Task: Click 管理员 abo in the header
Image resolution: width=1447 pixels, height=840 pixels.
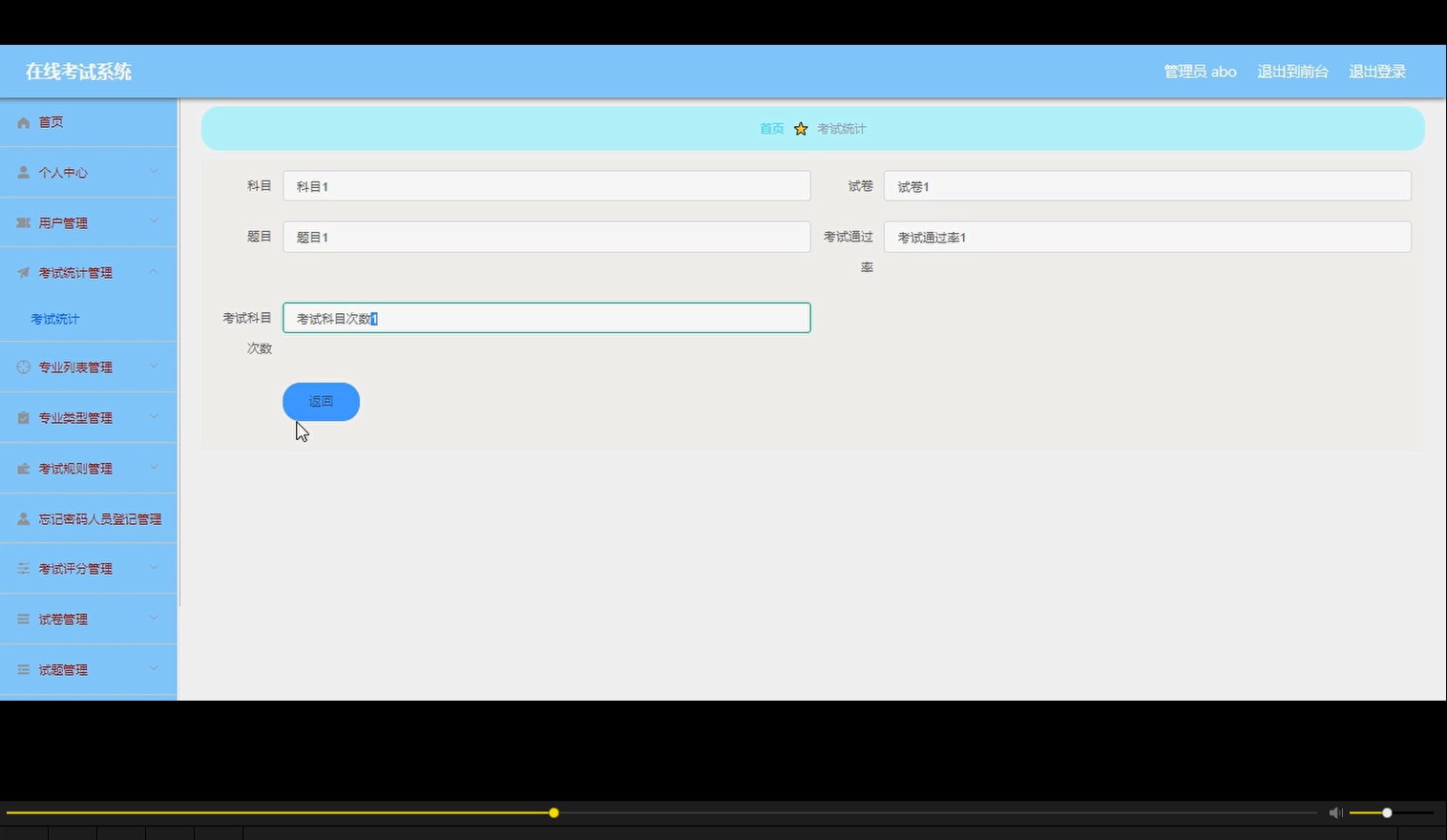Action: (1200, 72)
